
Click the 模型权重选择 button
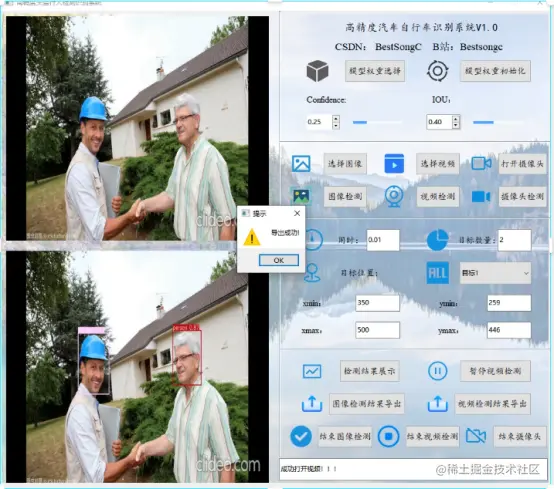pos(375,71)
